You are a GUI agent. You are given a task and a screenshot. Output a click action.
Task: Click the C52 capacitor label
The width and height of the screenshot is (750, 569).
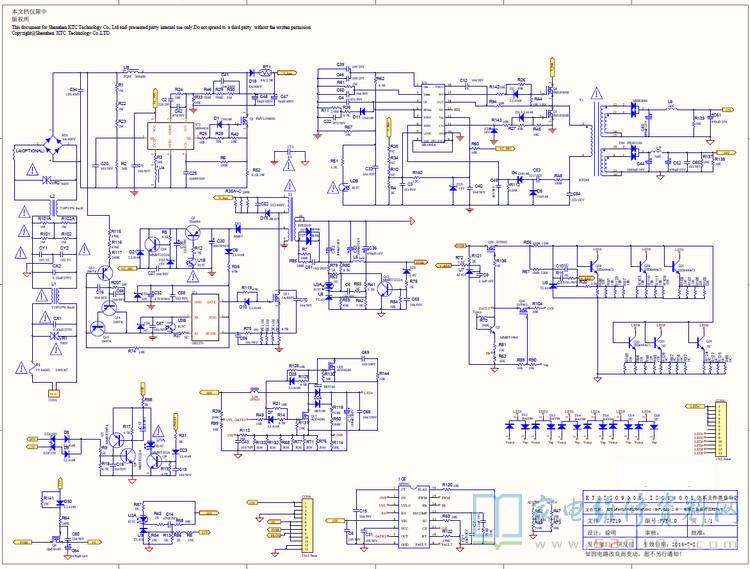click(677, 163)
